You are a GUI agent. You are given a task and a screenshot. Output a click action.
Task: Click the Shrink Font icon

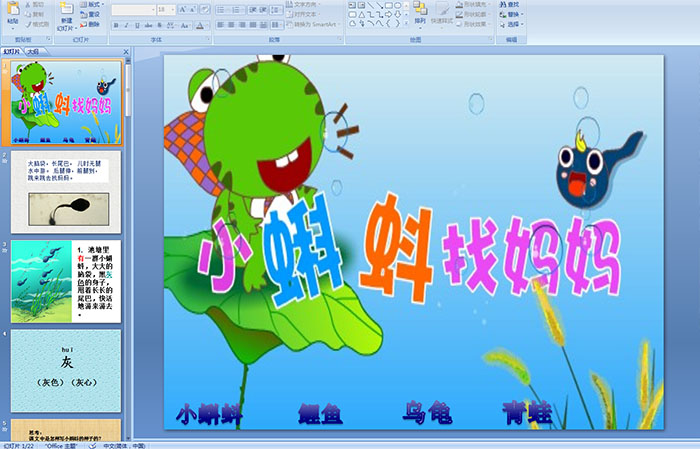click(193, 9)
